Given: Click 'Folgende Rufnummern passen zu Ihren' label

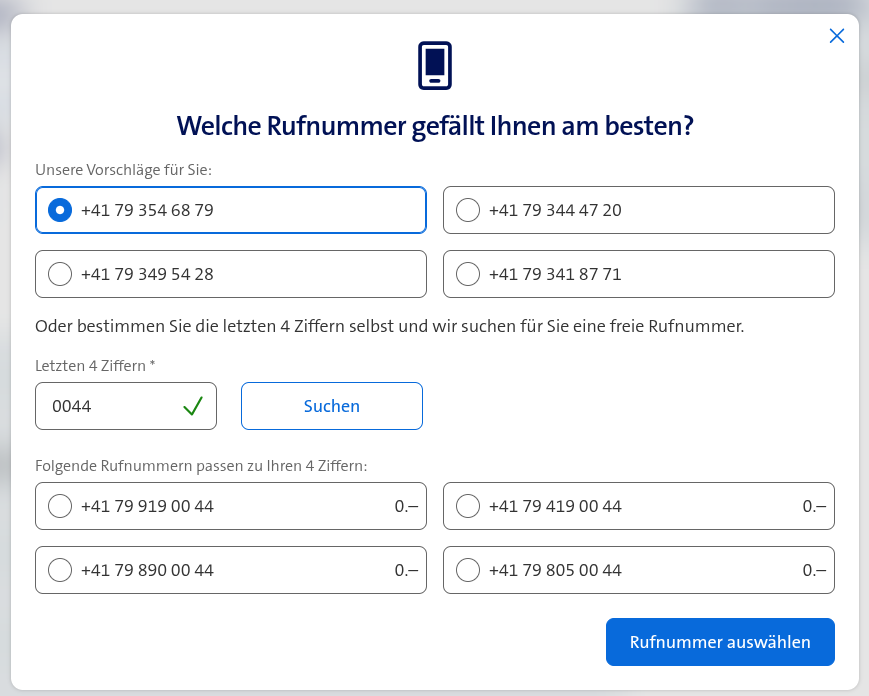Looking at the screenshot, I should (x=202, y=465).
